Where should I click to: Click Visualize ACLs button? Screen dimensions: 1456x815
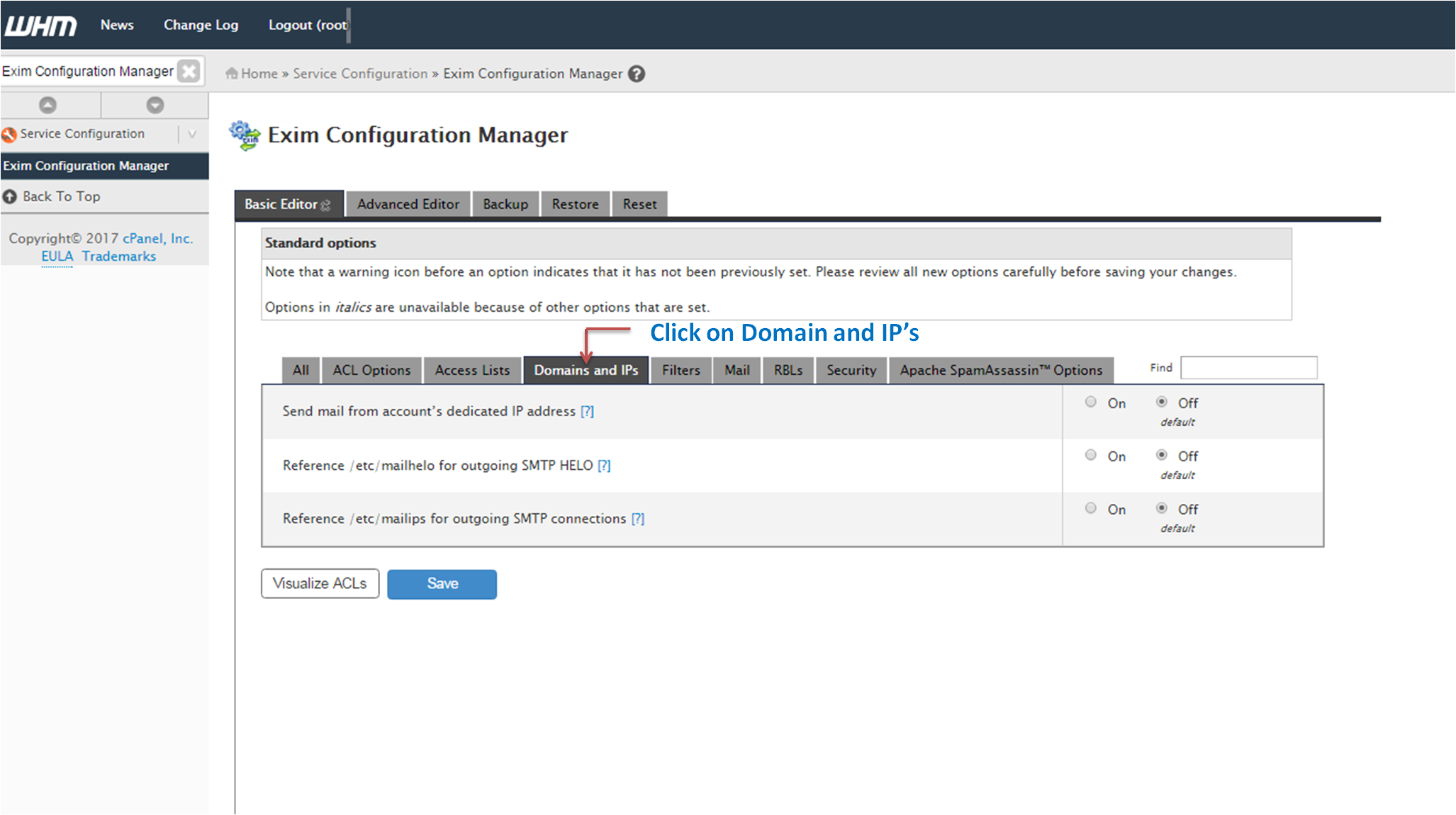320,584
